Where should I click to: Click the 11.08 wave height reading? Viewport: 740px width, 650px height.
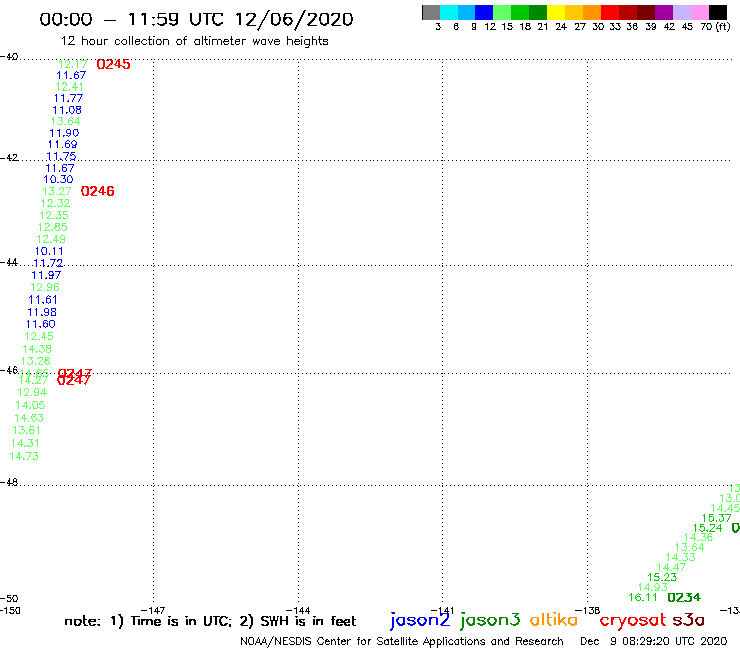[x=67, y=110]
